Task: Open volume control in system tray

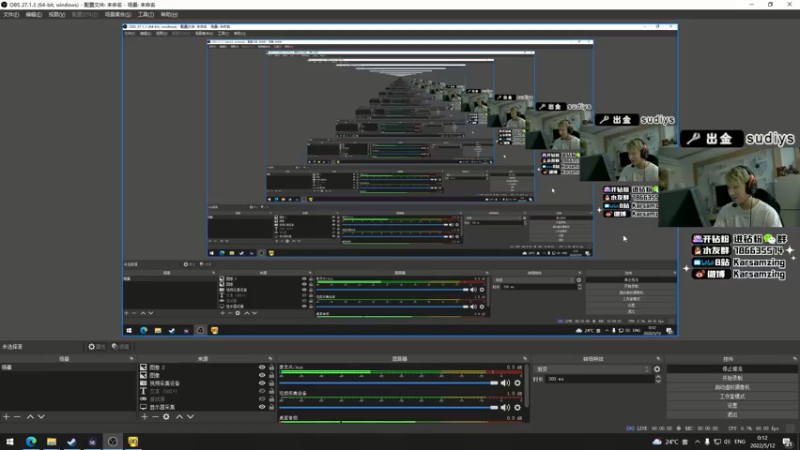Action: point(727,441)
